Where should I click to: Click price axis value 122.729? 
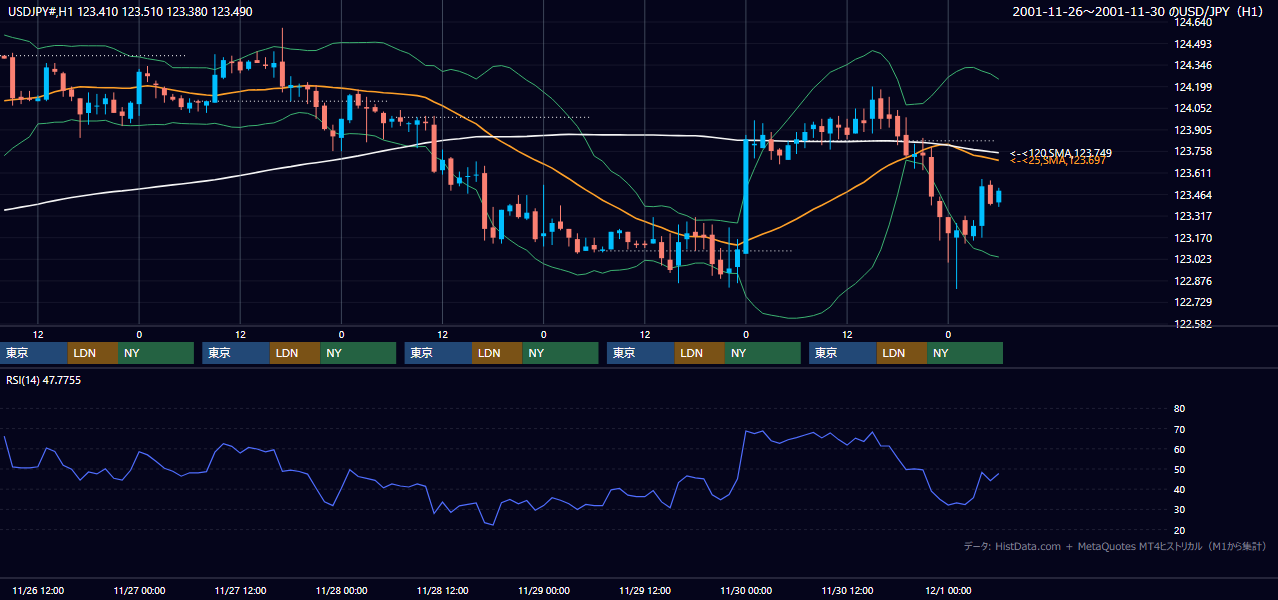(x=1192, y=302)
